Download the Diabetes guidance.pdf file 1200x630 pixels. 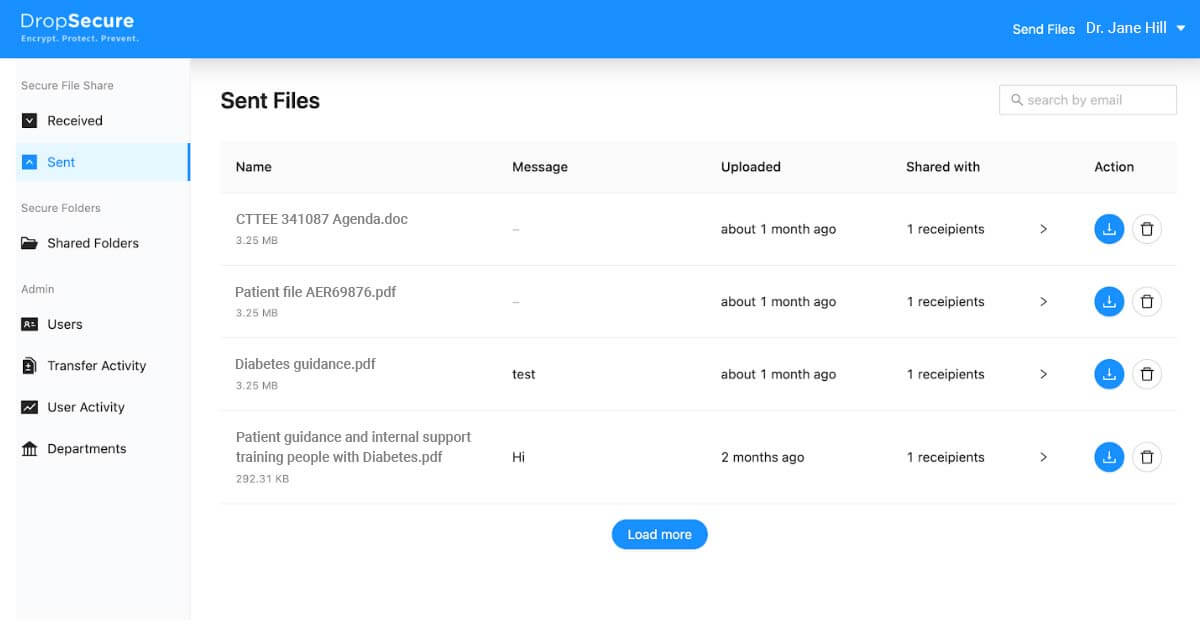[1109, 374]
